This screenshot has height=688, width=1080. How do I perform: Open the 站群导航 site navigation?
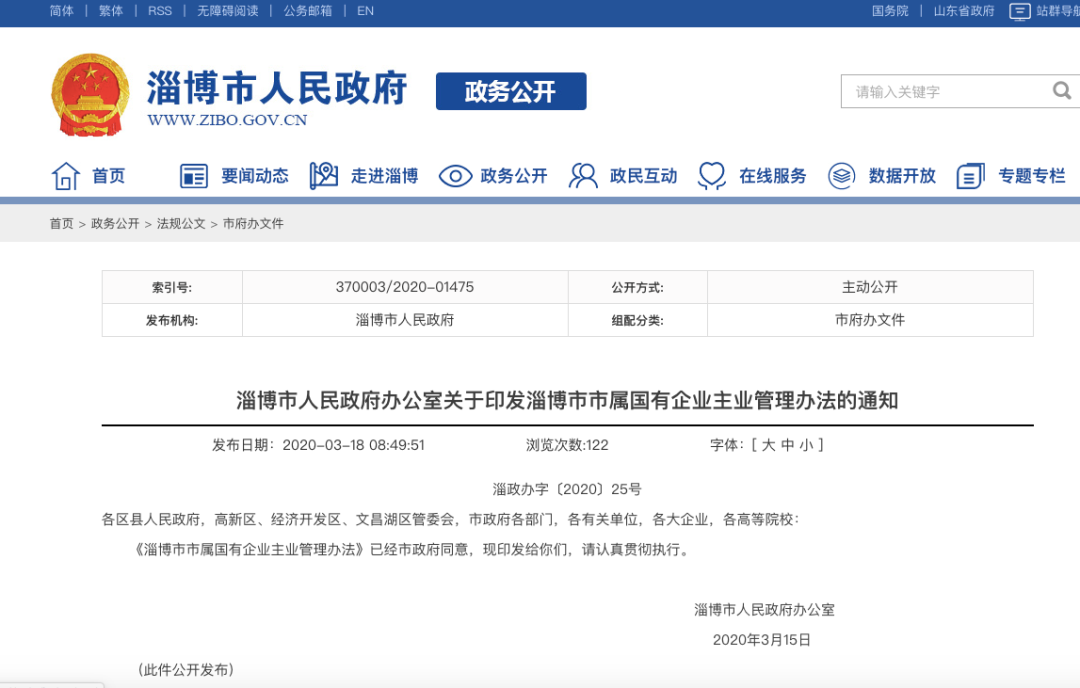1043,11
